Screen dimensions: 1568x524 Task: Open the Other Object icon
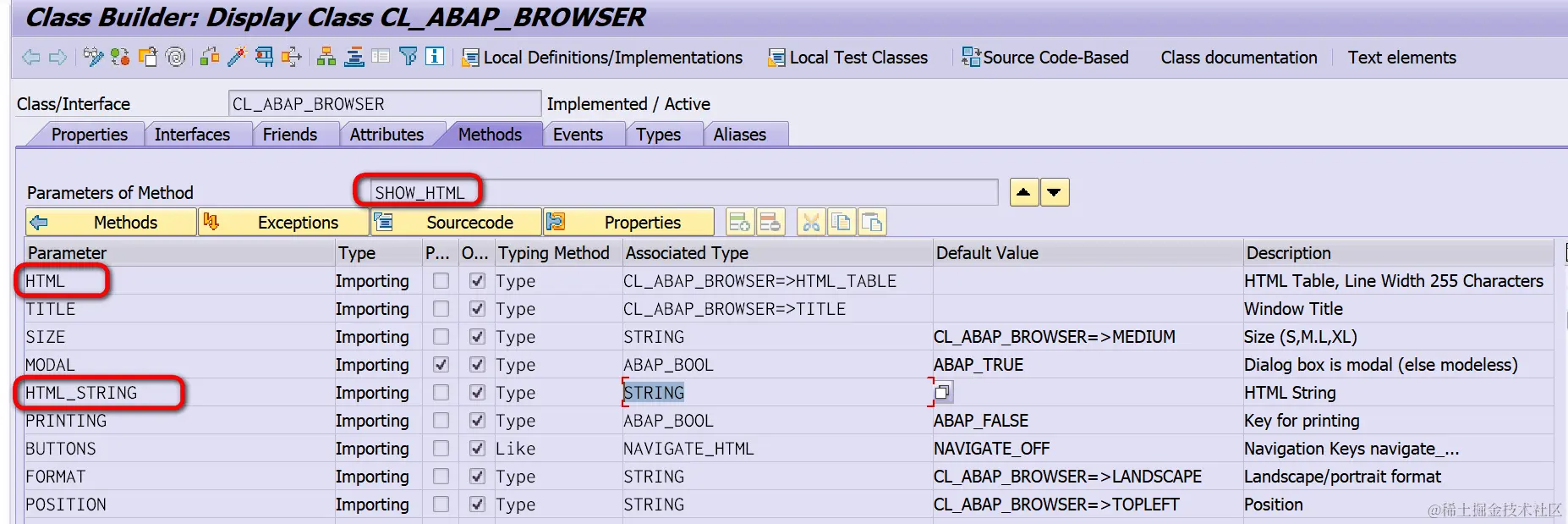(148, 57)
